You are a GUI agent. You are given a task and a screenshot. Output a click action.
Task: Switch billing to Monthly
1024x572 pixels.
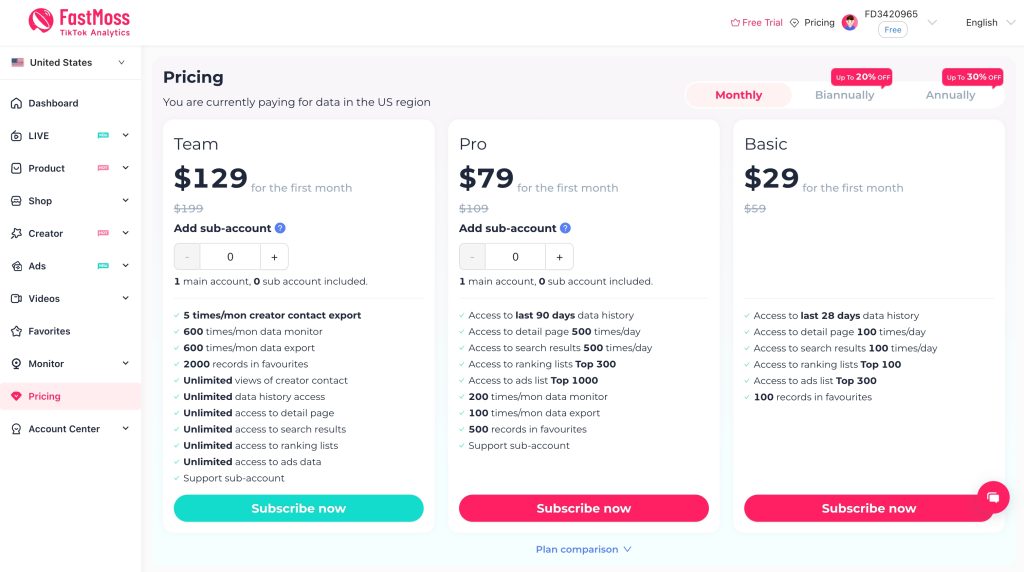point(738,95)
